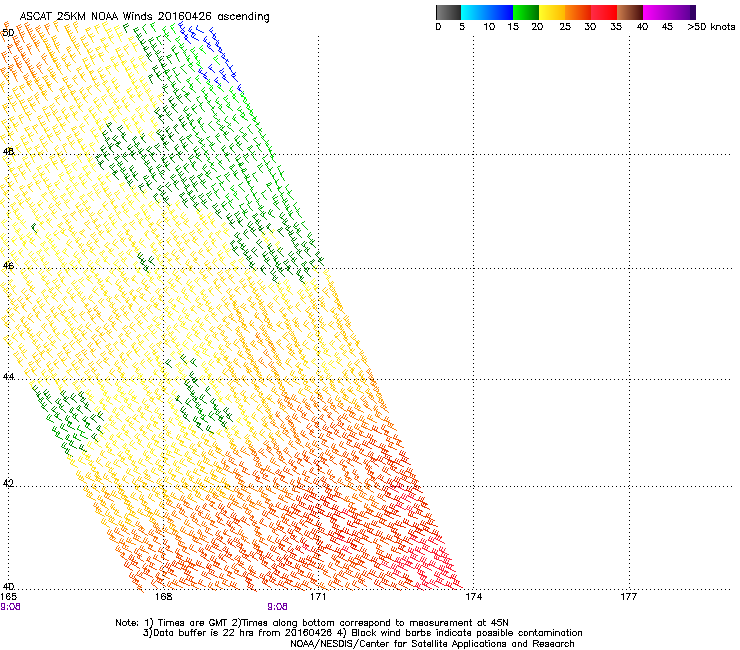740x650 pixels.
Task: Click the '45' color scale label
Action: point(667,27)
